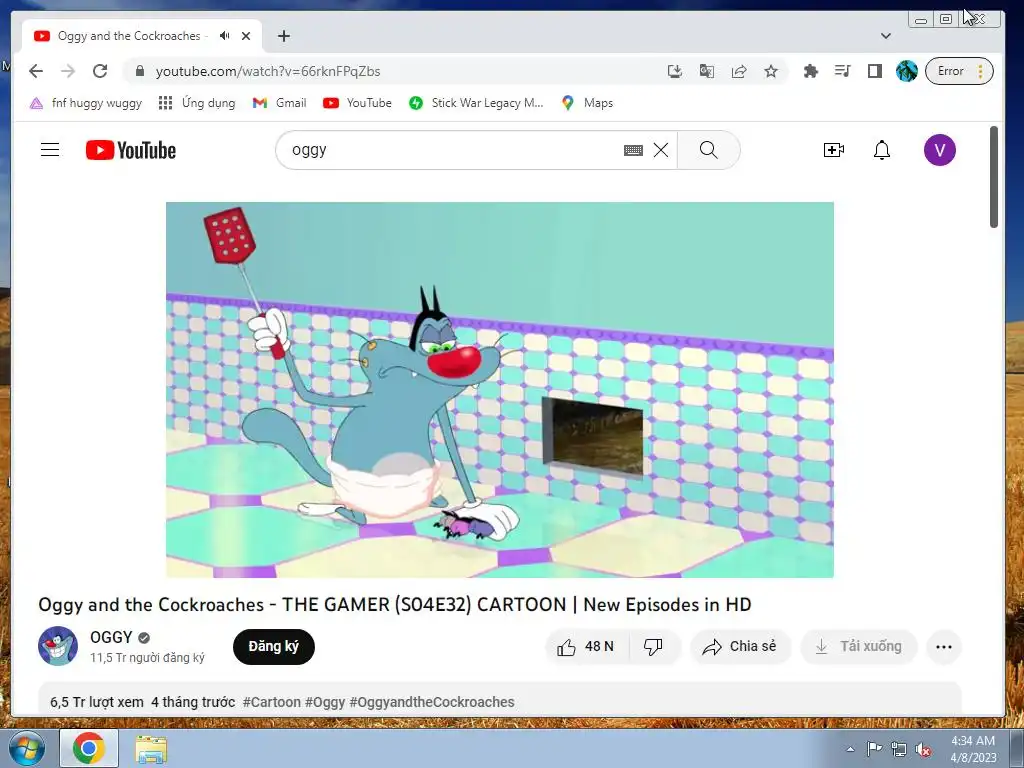Open Windows Explorer from the taskbar
The height and width of the screenshot is (768, 1024).
(x=151, y=749)
